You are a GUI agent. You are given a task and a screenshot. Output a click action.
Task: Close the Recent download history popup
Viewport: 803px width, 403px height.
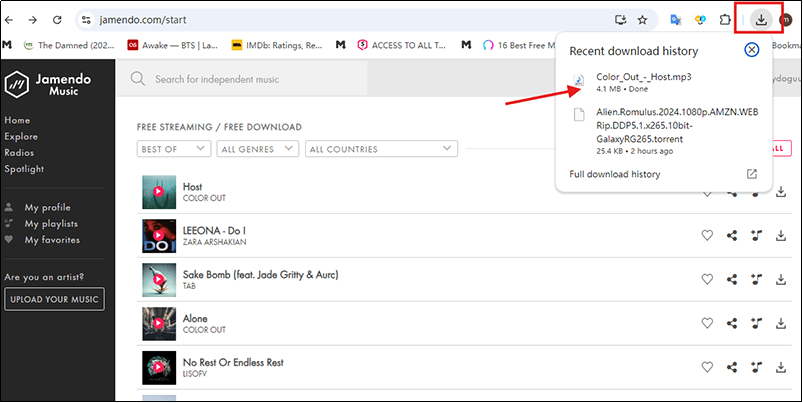coord(752,50)
